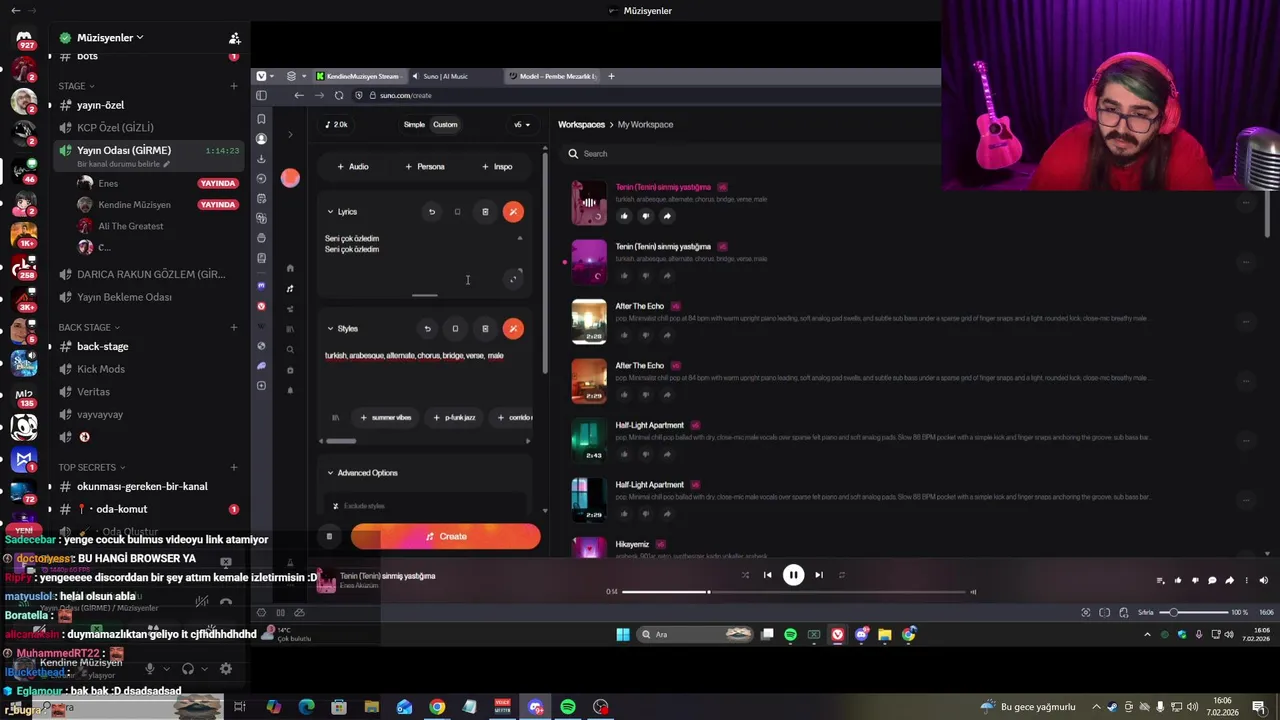This screenshot has height=720, width=1280.
Task: Click the orange magic wand button in Lyrics
Action: (x=513, y=212)
